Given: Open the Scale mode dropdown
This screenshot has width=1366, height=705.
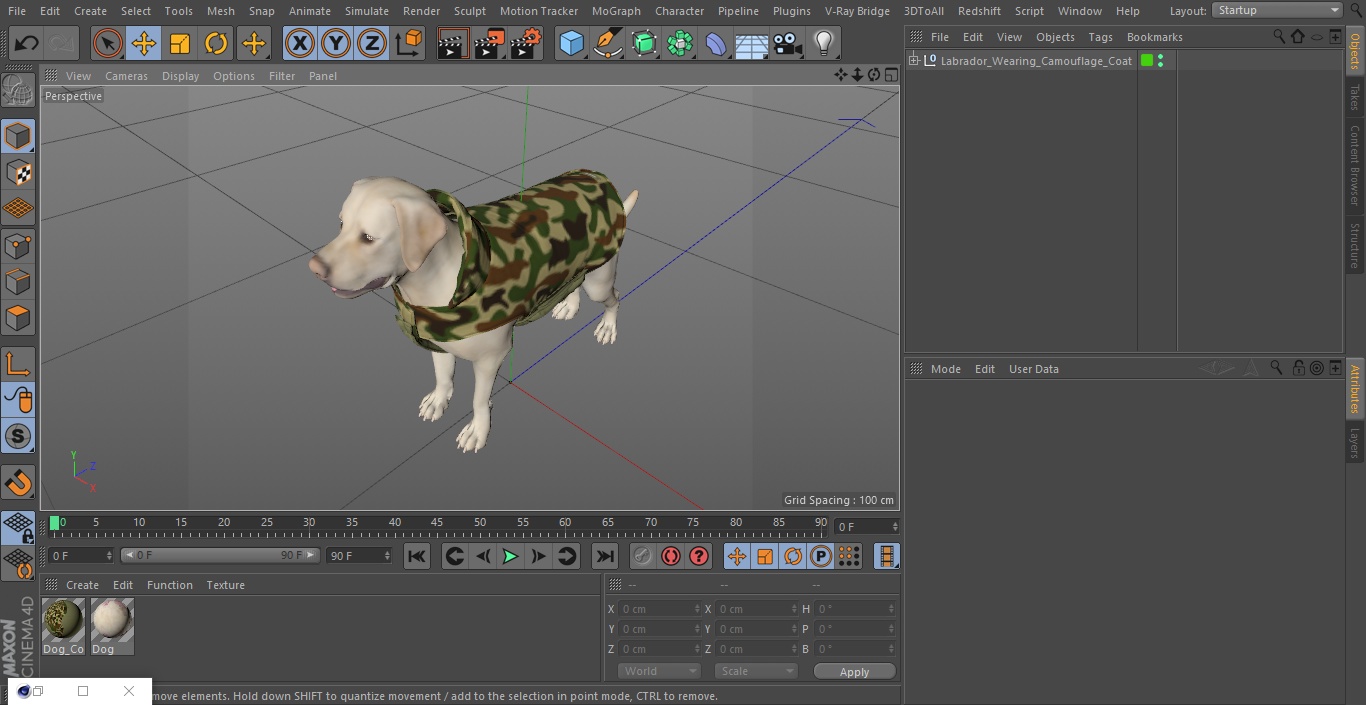Looking at the screenshot, I should (x=756, y=671).
